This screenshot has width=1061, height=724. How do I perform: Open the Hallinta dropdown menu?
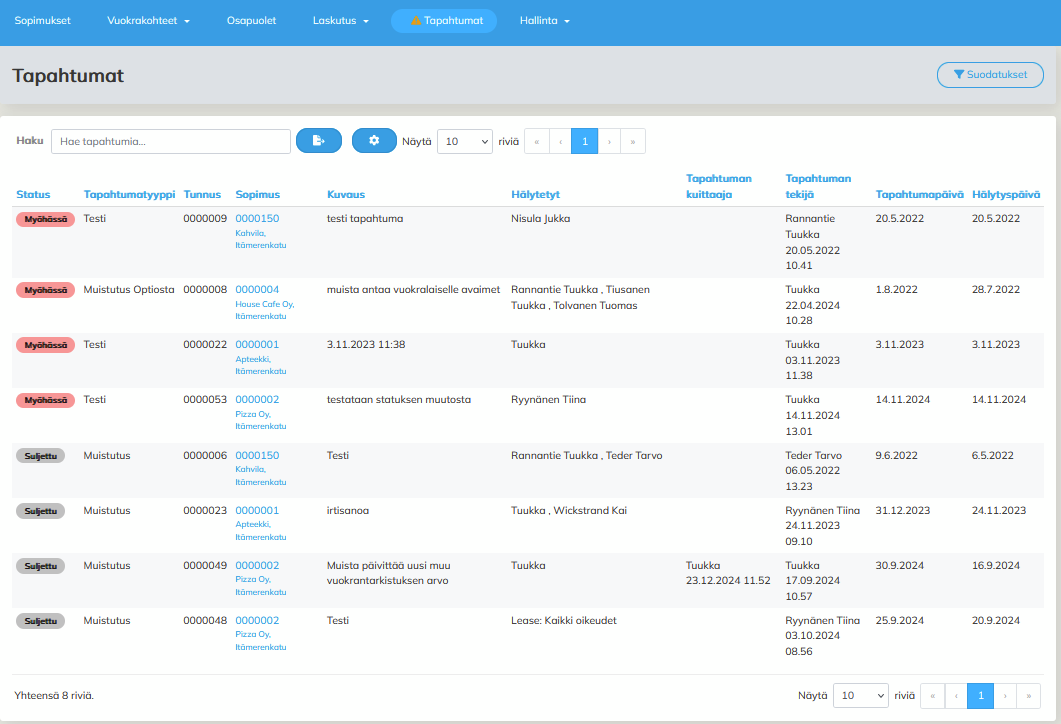coord(545,21)
